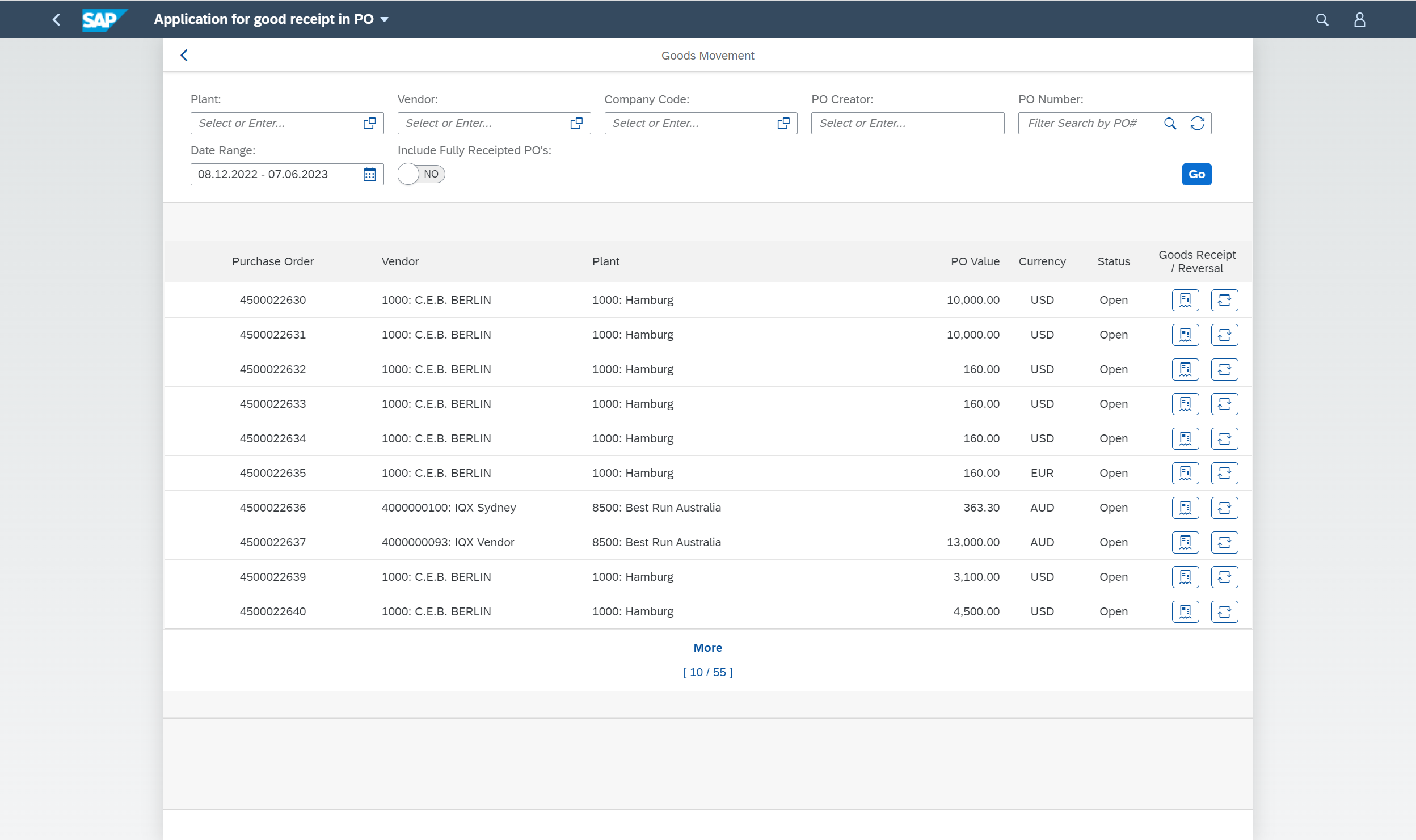Open the user profile icon
This screenshot has width=1416, height=840.
[x=1359, y=19]
